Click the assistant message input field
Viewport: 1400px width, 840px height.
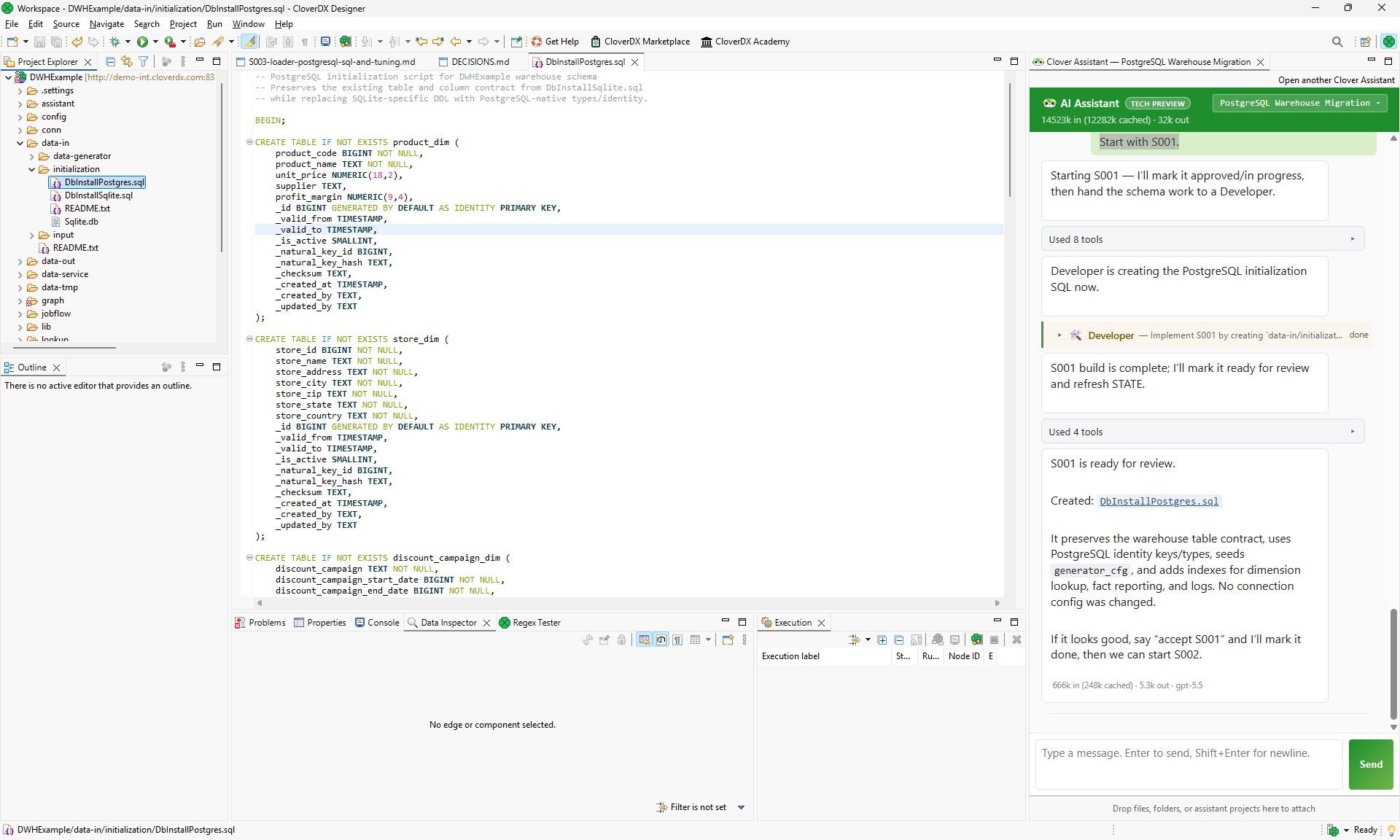(x=1189, y=764)
